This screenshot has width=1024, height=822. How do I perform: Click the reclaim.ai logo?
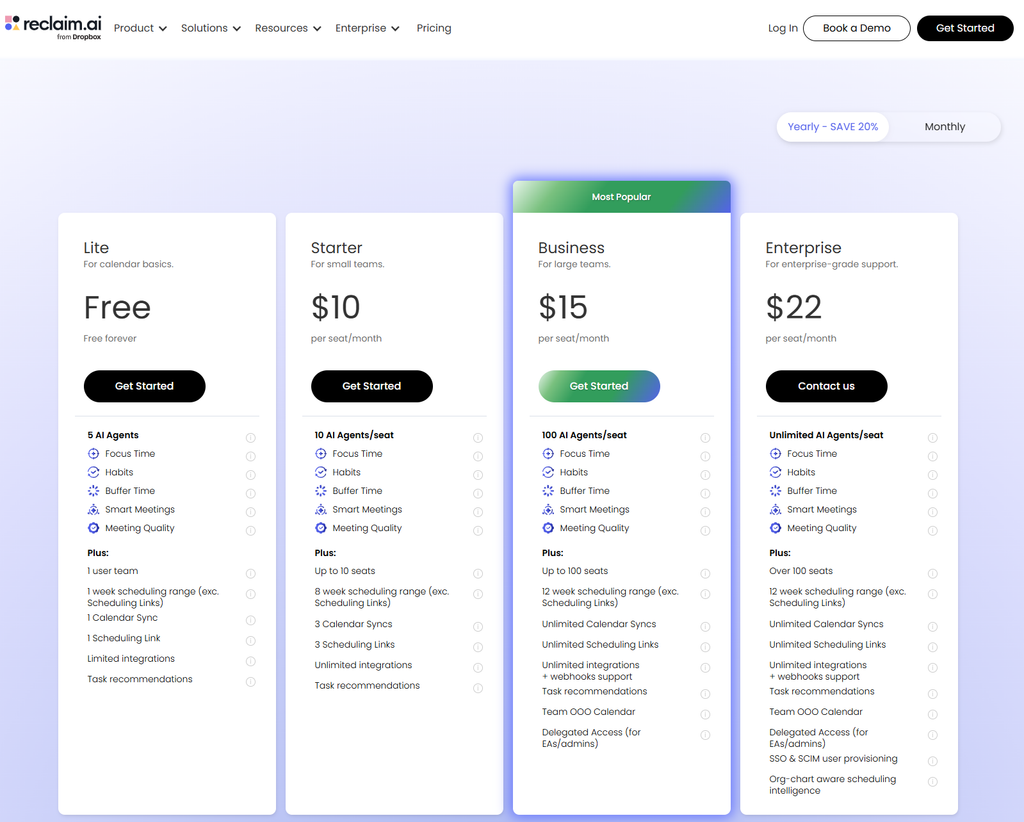54,27
